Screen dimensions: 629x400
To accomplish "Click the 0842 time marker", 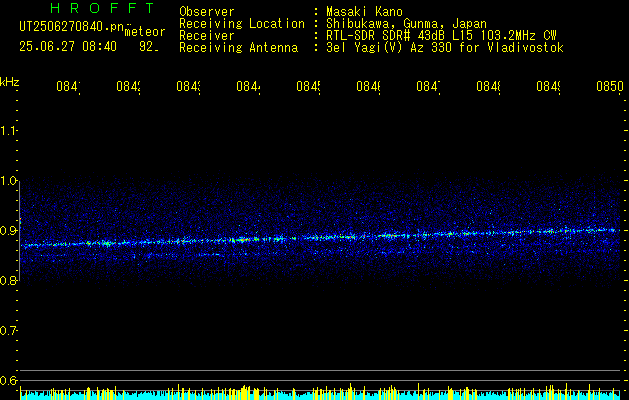I will point(128,86).
